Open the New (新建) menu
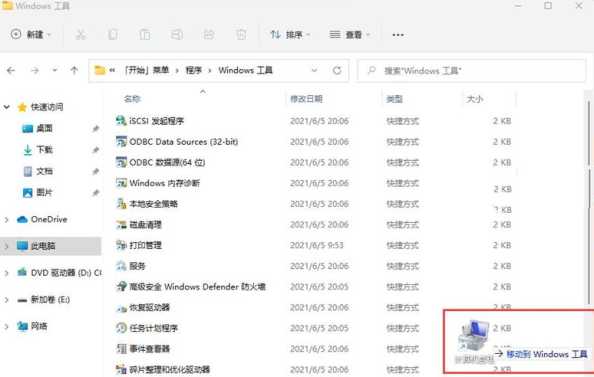594x377 pixels. point(30,34)
